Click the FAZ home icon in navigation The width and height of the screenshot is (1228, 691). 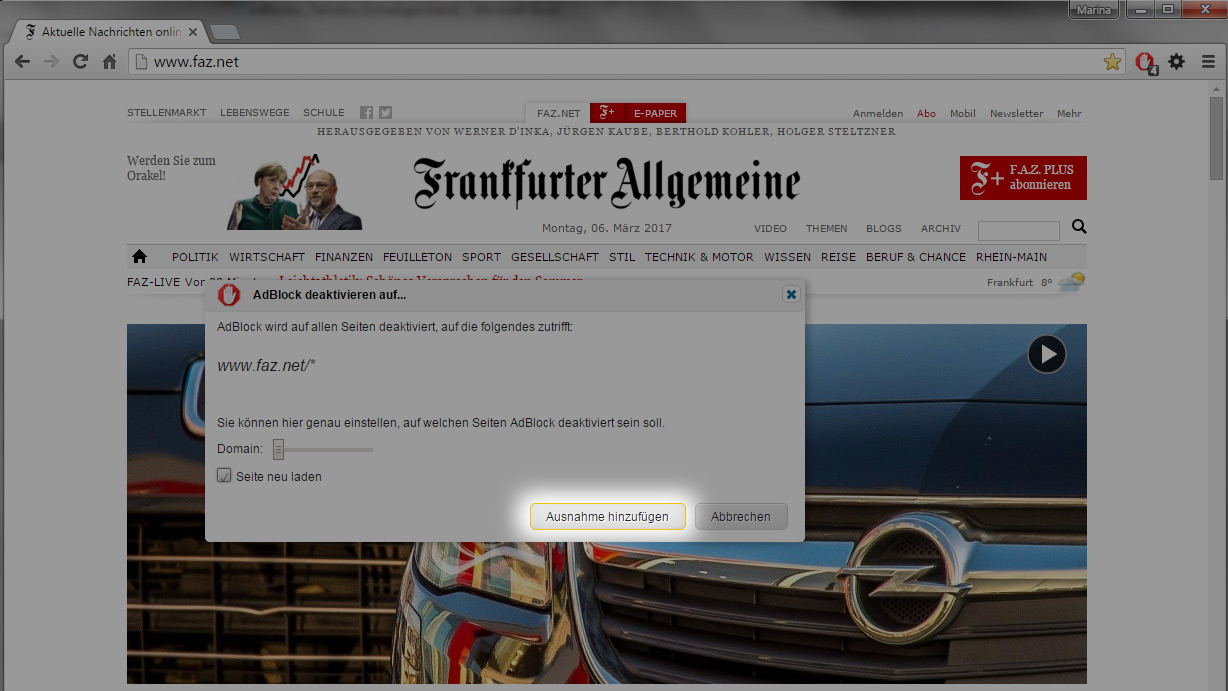click(140, 257)
